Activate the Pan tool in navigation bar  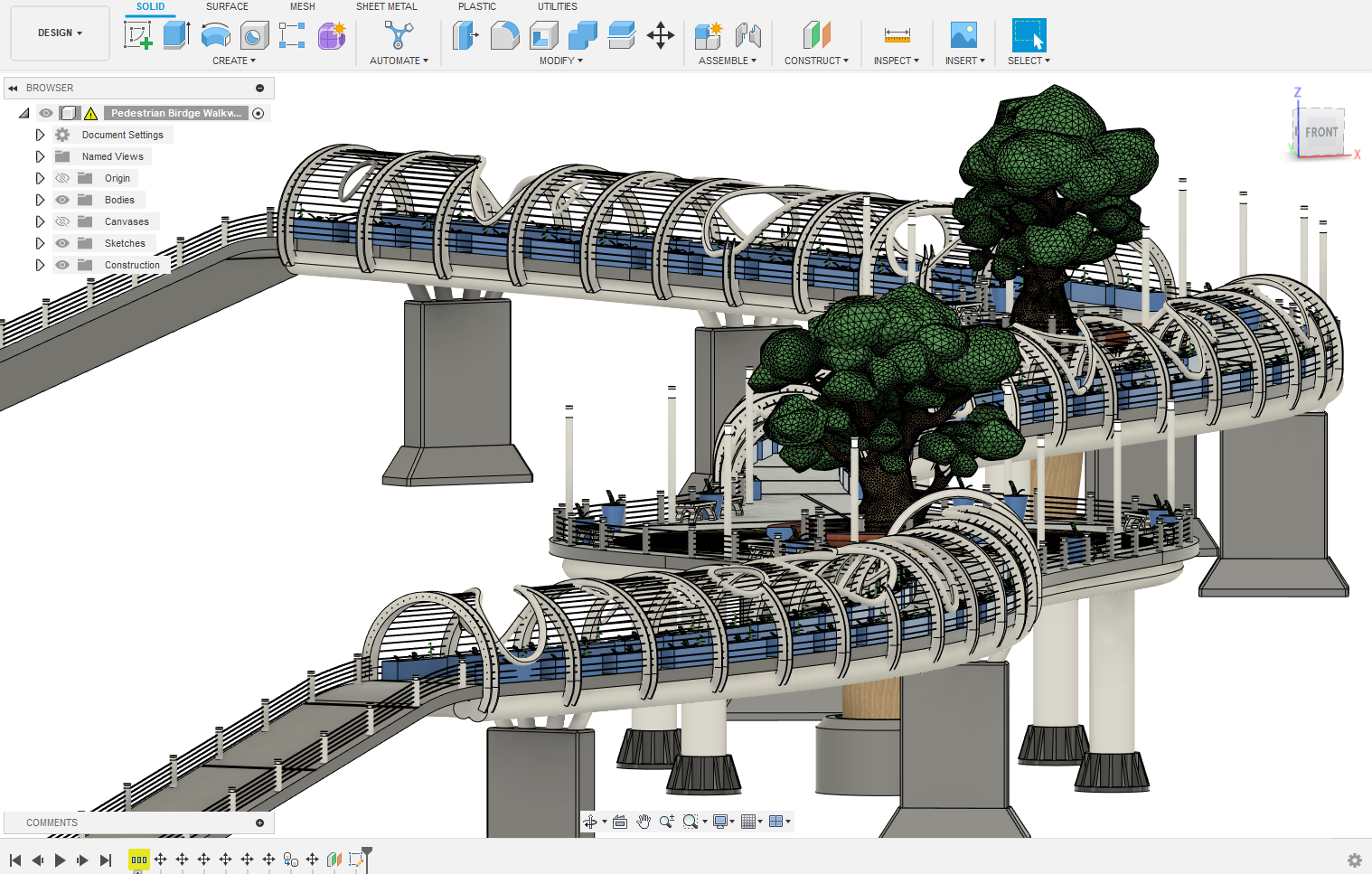644,822
